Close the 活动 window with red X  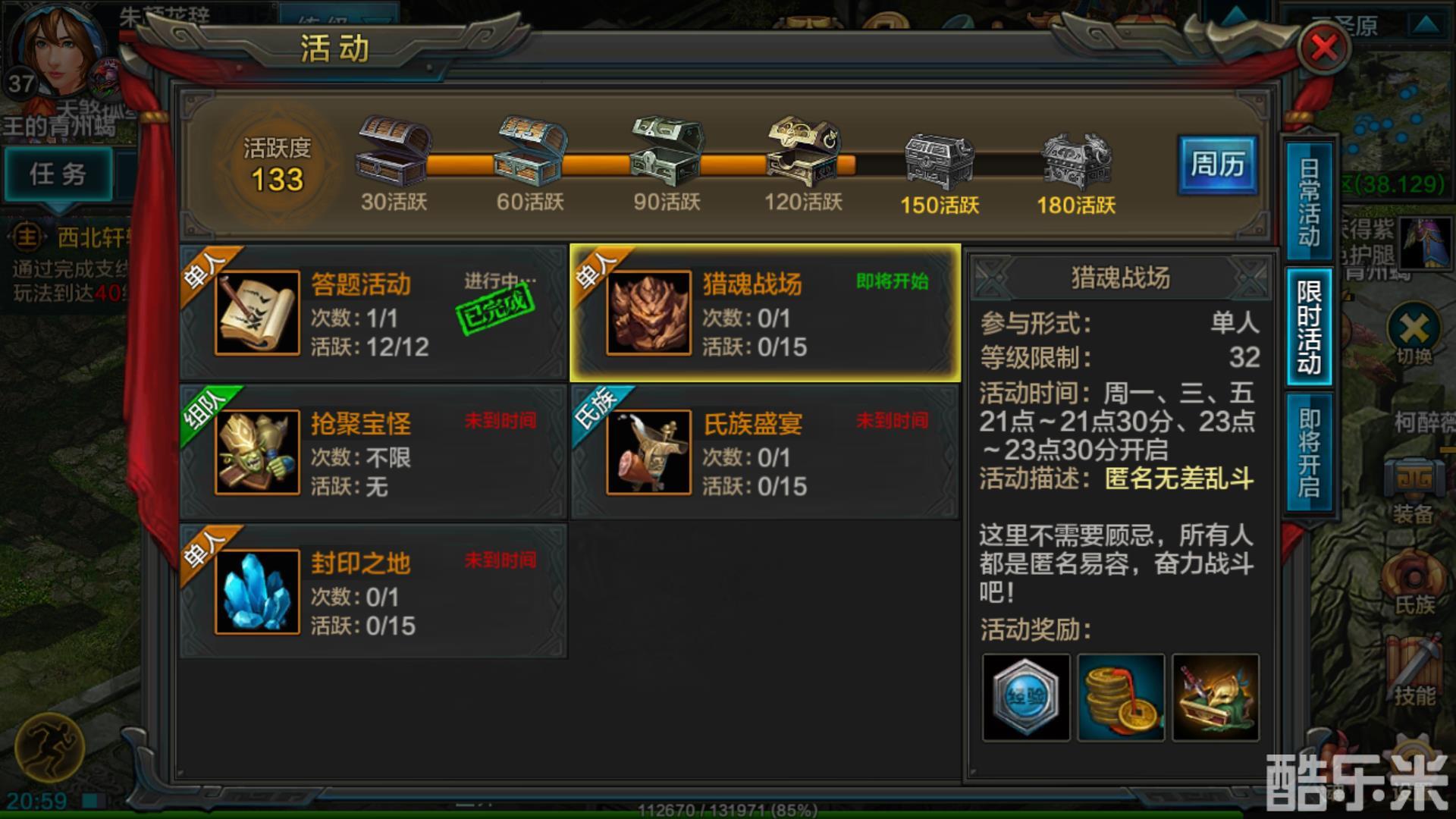(1324, 49)
